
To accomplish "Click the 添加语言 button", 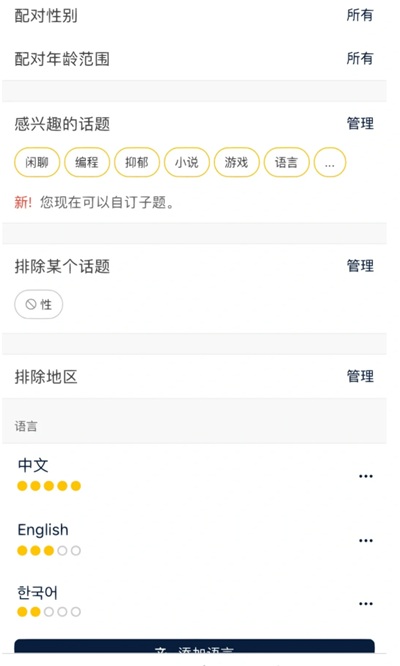I will tap(194, 646).
